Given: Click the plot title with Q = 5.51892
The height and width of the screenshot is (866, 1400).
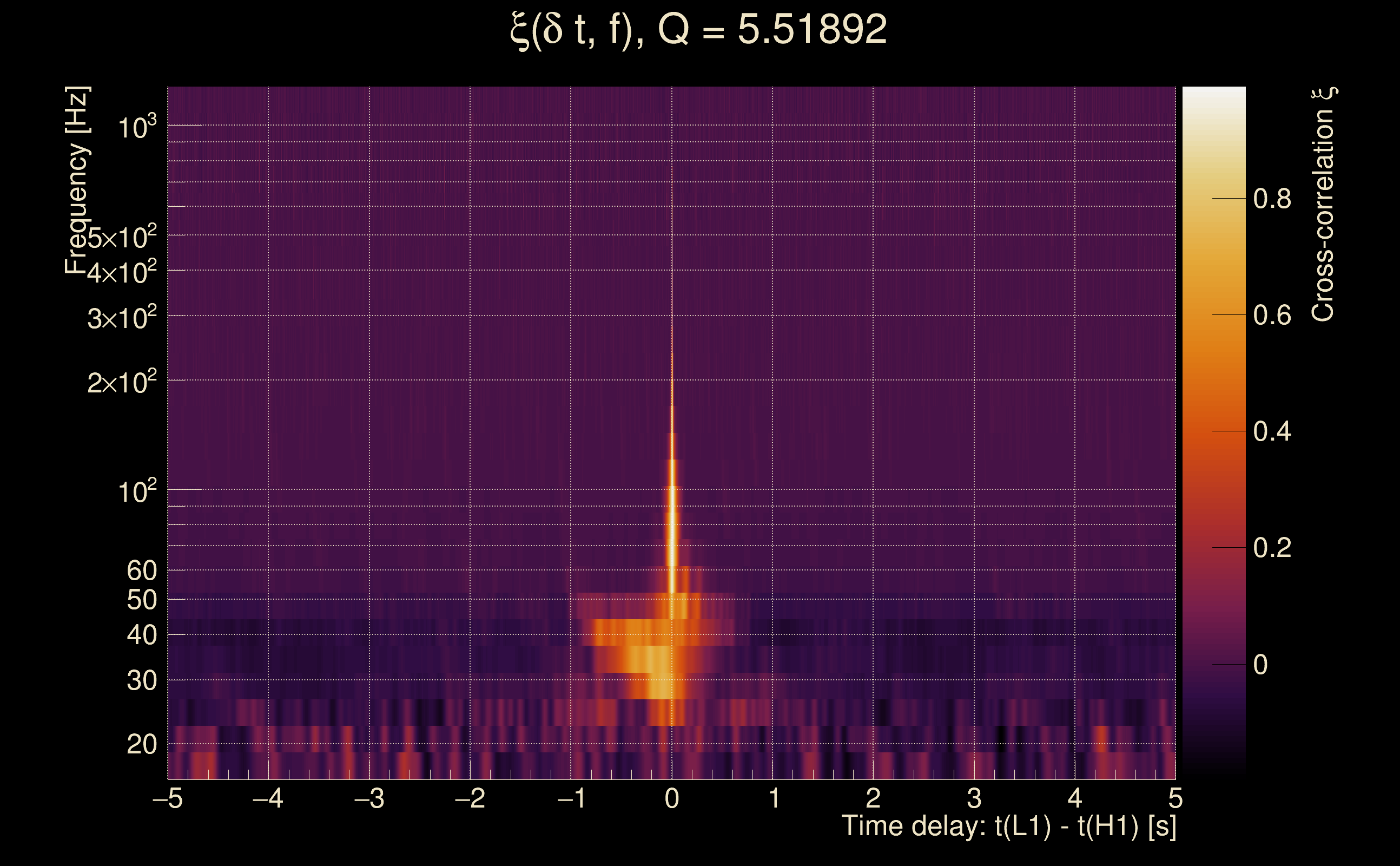Looking at the screenshot, I should click(698, 30).
